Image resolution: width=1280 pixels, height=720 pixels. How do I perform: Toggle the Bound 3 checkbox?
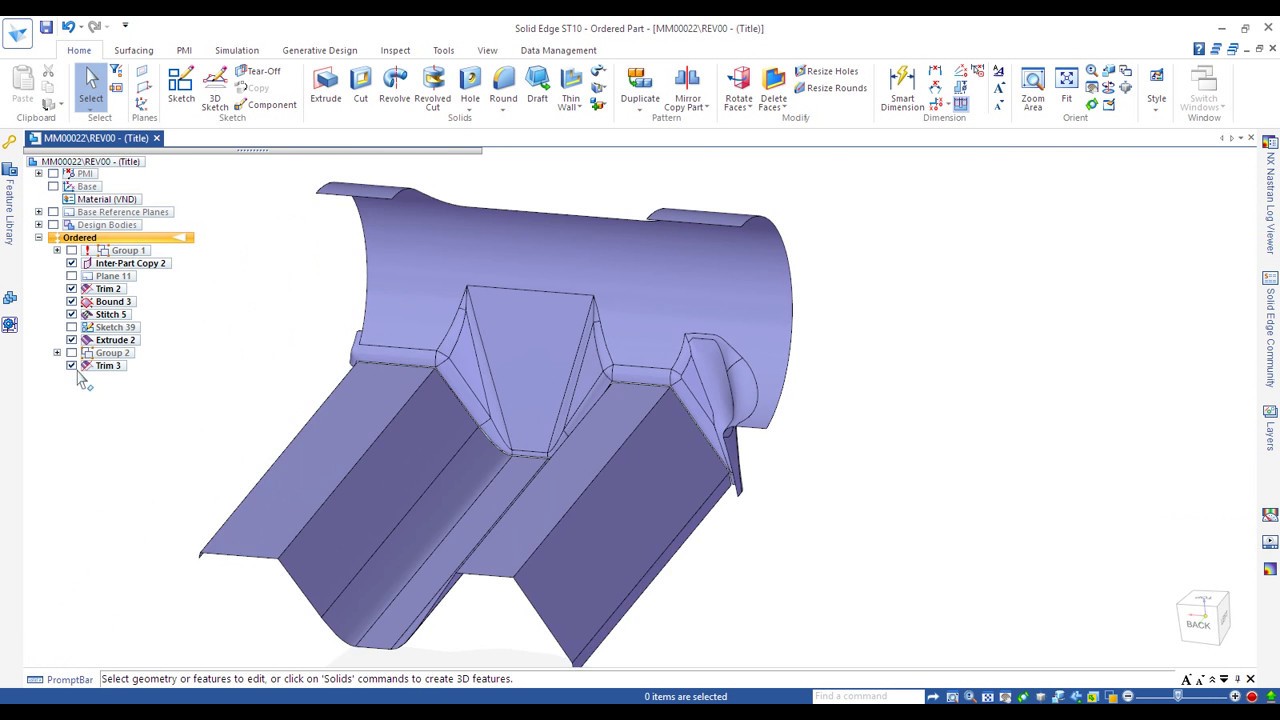point(71,302)
